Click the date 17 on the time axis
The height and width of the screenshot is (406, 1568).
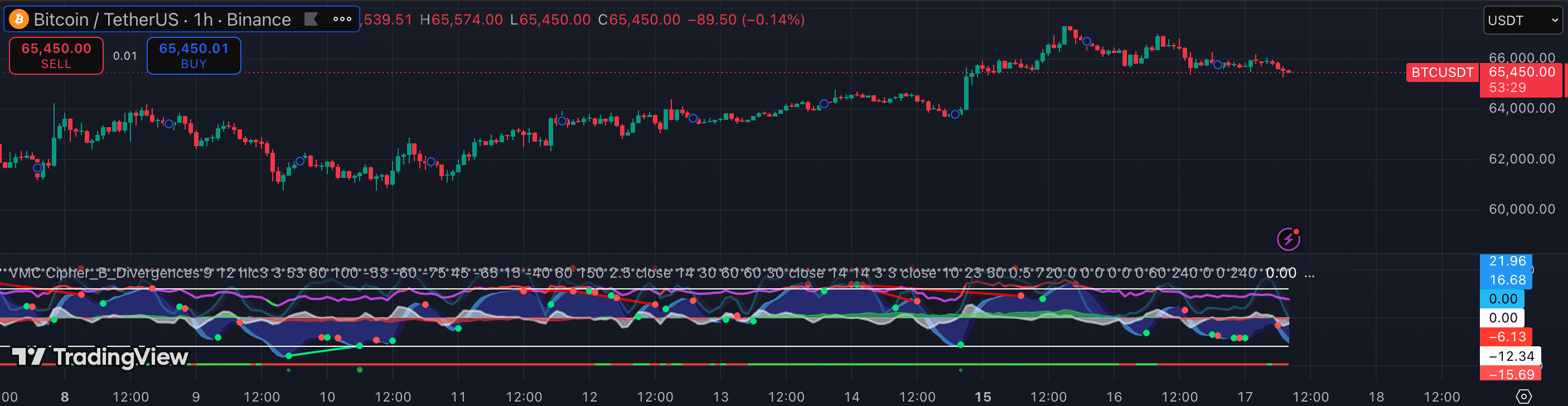click(1245, 397)
